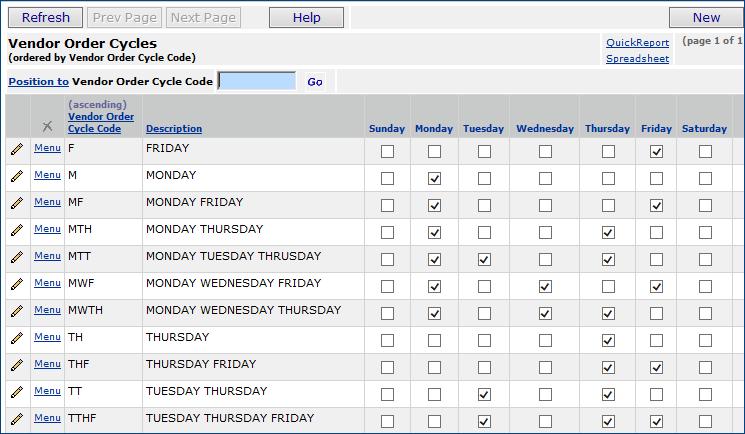Click pencil icon beside TTHF code
Screen dimensions: 745x434
coord(16,420)
